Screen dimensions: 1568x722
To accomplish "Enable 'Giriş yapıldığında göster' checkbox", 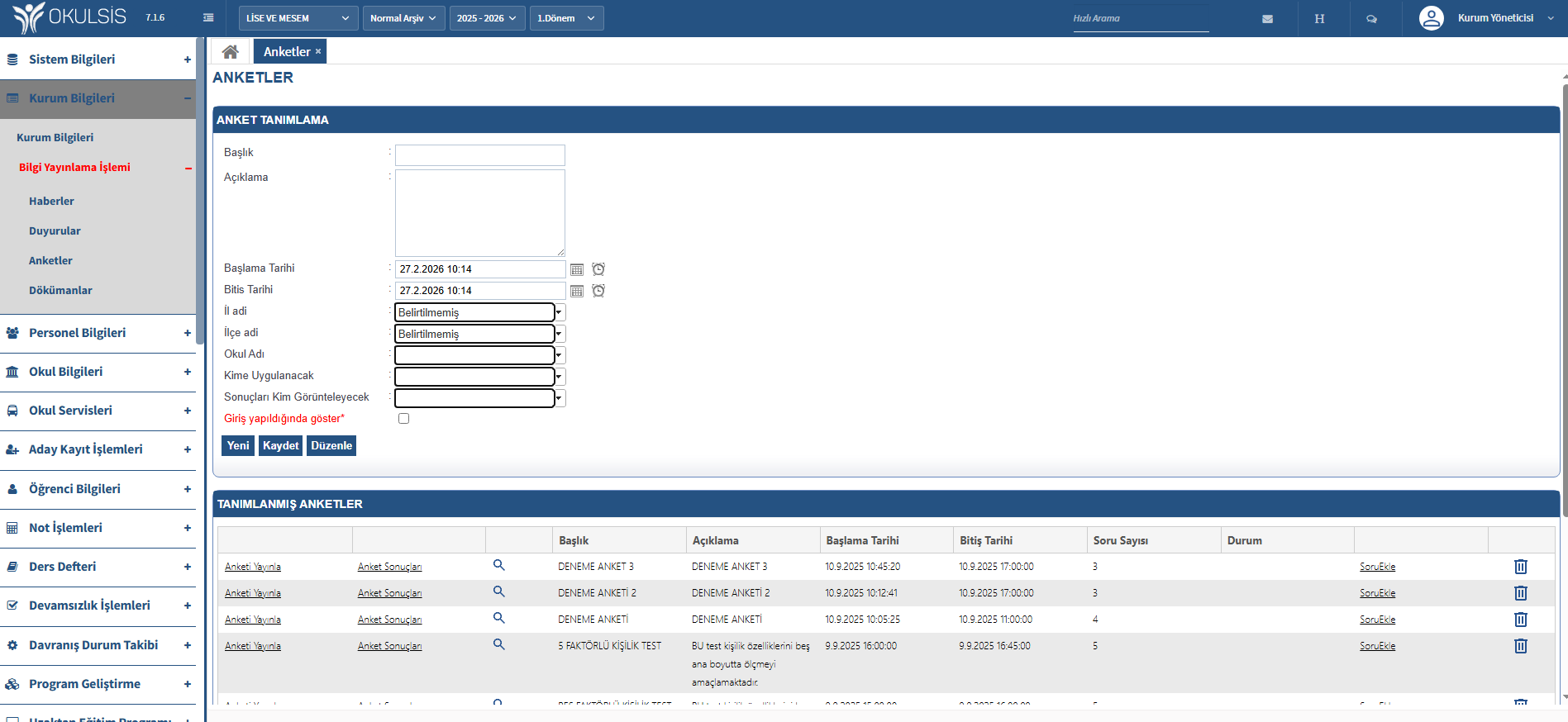I will click(403, 419).
